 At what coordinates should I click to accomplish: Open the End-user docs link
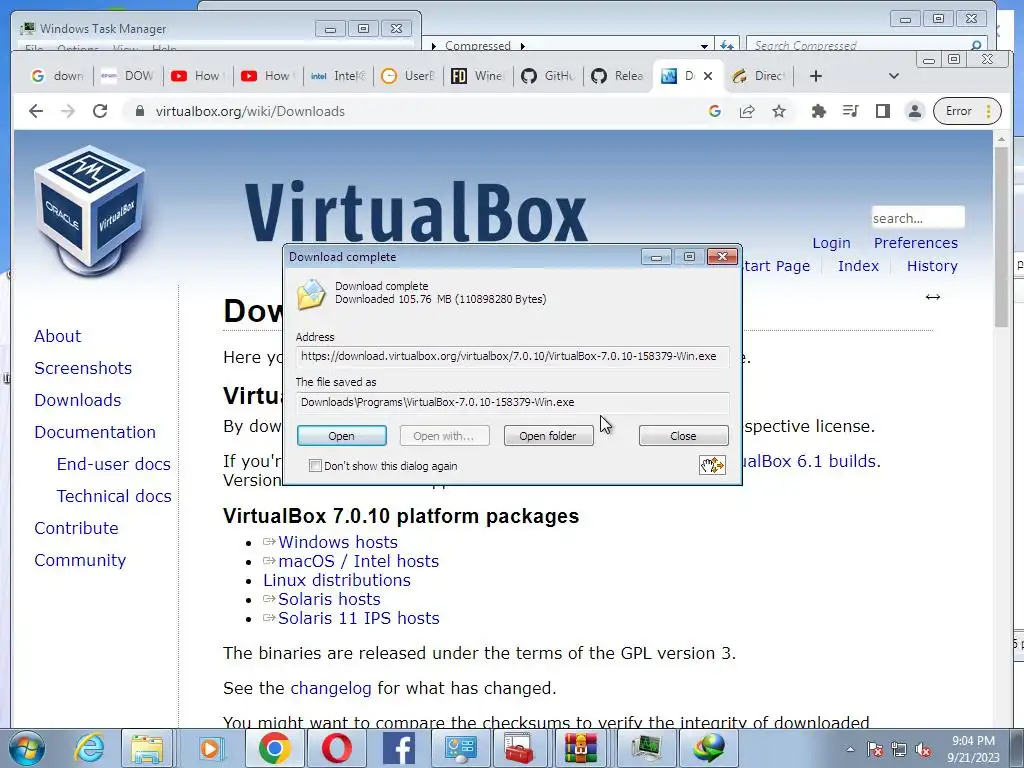point(114,464)
